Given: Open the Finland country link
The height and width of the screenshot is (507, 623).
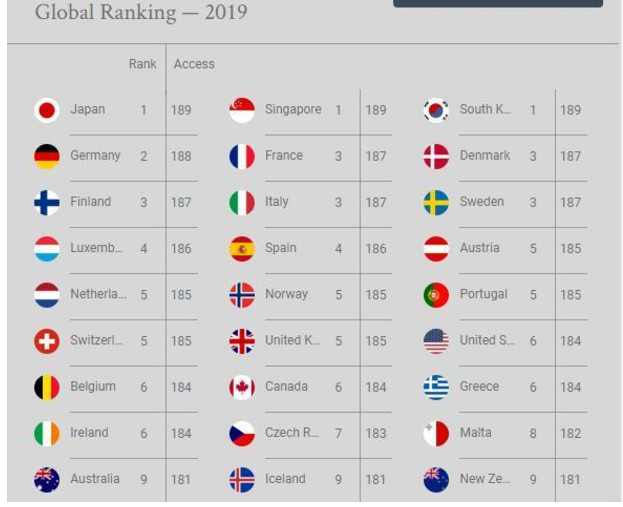Looking at the screenshot, I should pos(90,202).
